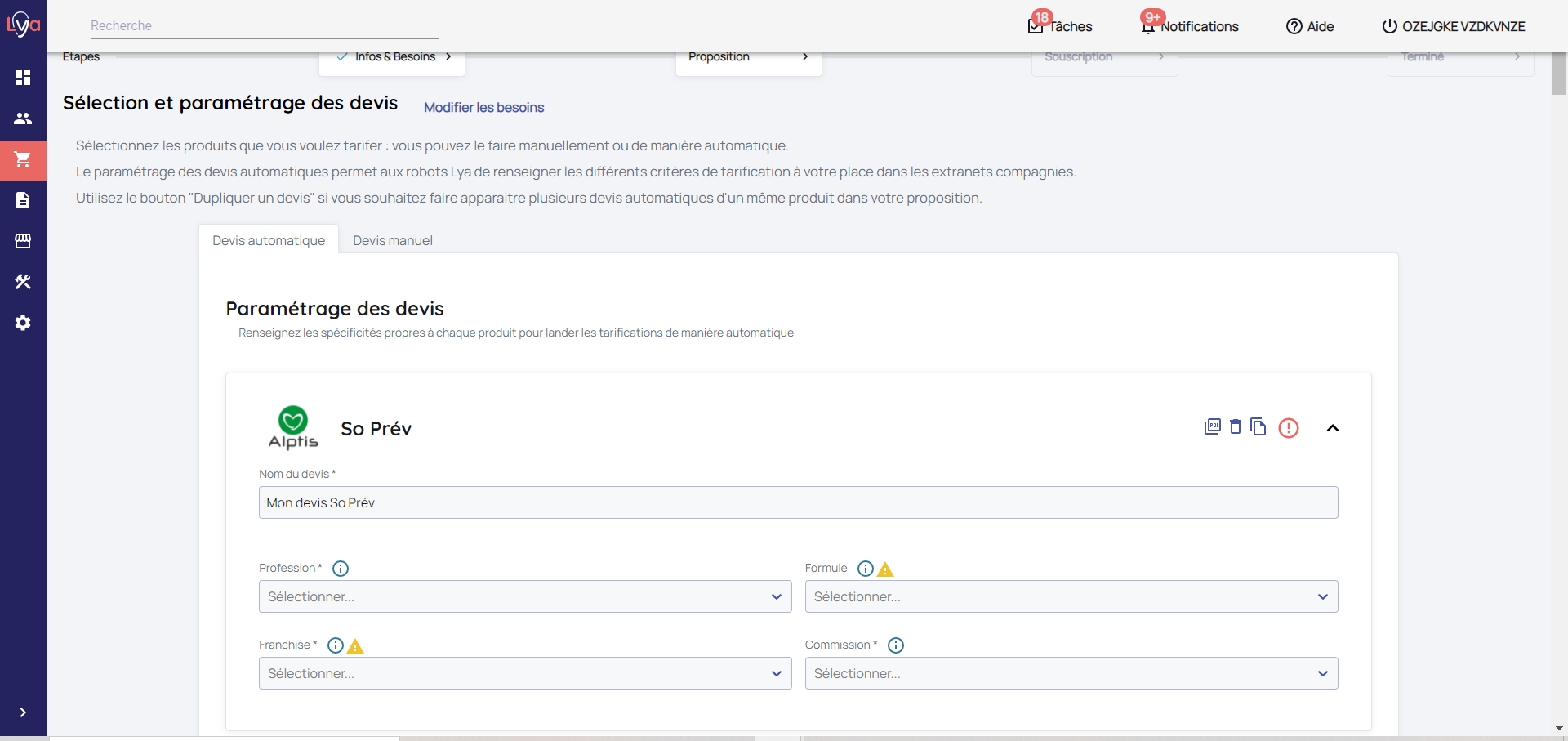This screenshot has width=1568, height=741.
Task: Open the Commission dropdown
Action: pyautogui.click(x=1071, y=673)
